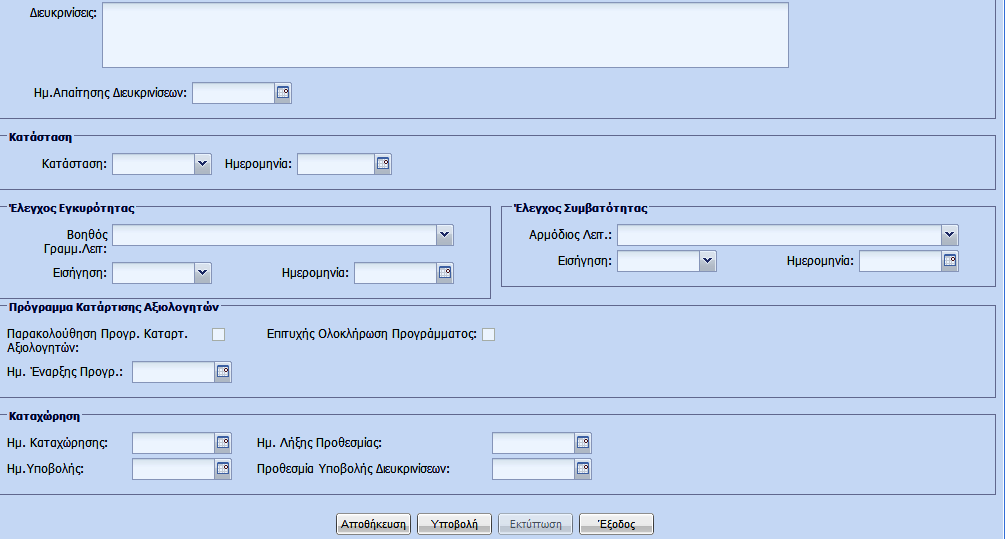
Task: Click Προθεσμία Υποβολής Διευκρινίσεων date field
Action: (x=533, y=469)
